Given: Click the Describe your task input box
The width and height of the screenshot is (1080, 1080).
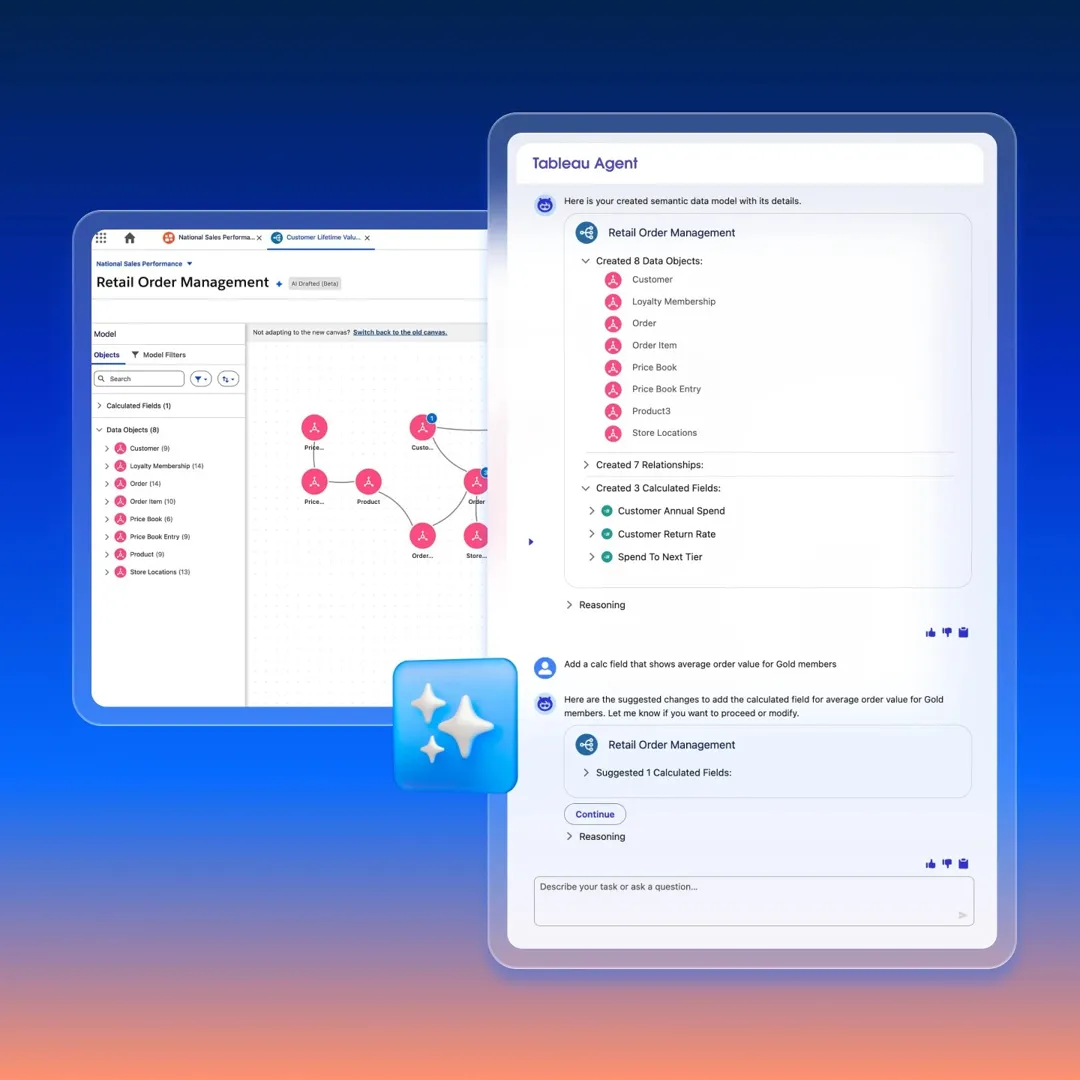Looking at the screenshot, I should pos(754,901).
